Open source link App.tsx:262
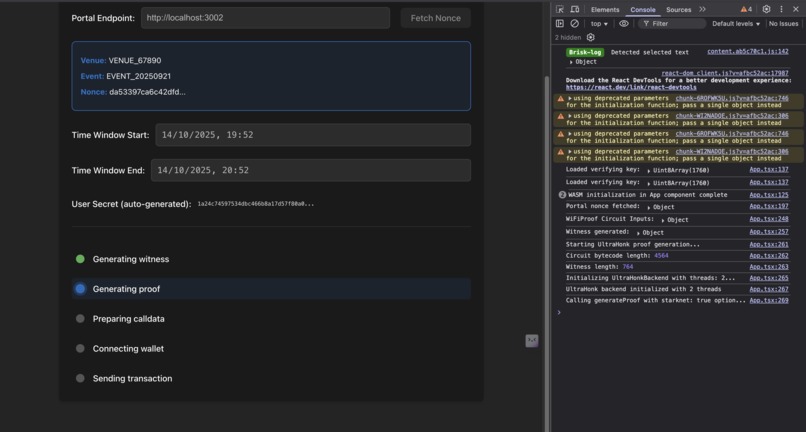Image resolution: width=806 pixels, height=432 pixels. pyautogui.click(x=768, y=256)
